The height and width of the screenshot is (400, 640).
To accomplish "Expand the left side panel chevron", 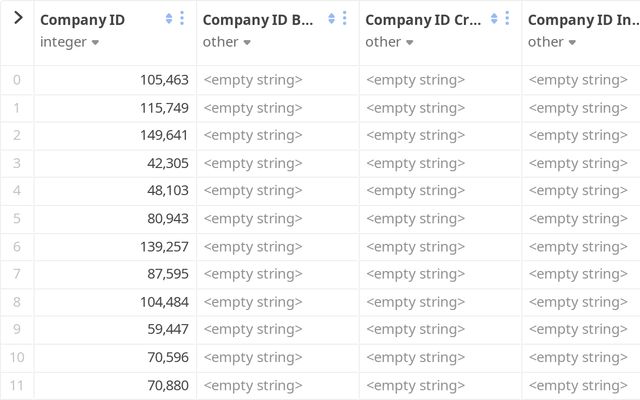I will [17, 18].
